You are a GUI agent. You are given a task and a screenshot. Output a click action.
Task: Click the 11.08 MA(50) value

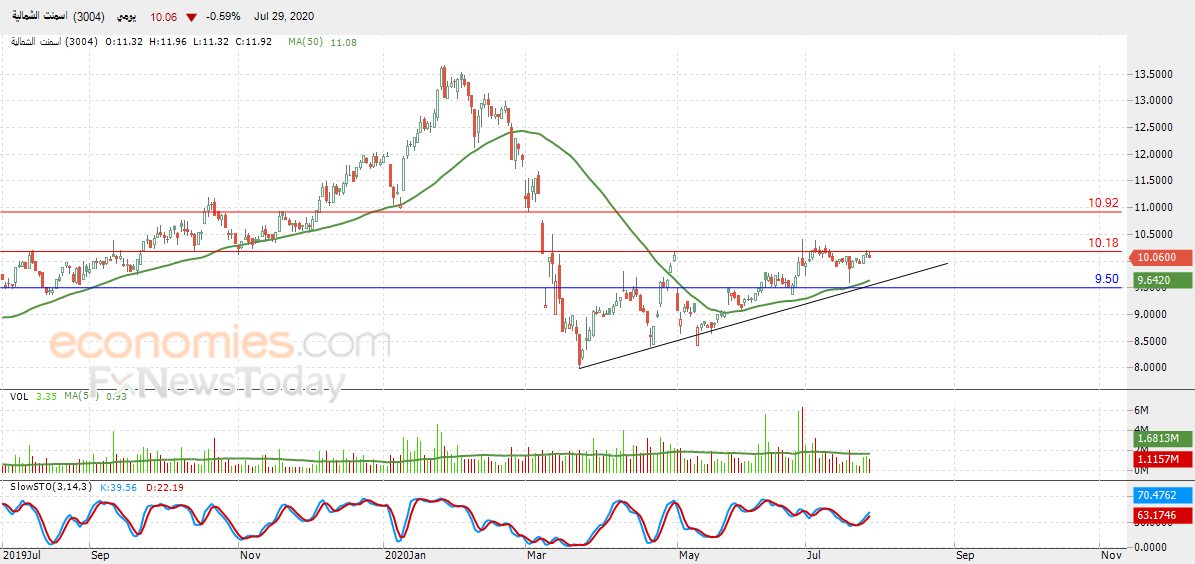pos(343,42)
